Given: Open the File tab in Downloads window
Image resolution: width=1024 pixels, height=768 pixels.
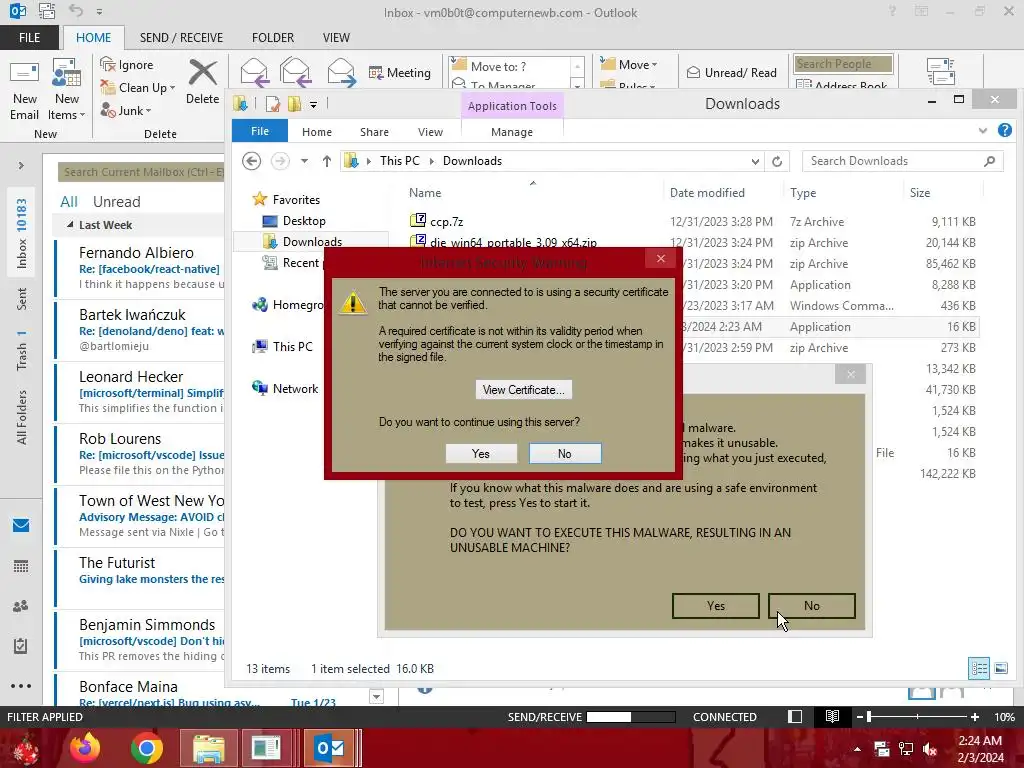Looking at the screenshot, I should pos(260,131).
